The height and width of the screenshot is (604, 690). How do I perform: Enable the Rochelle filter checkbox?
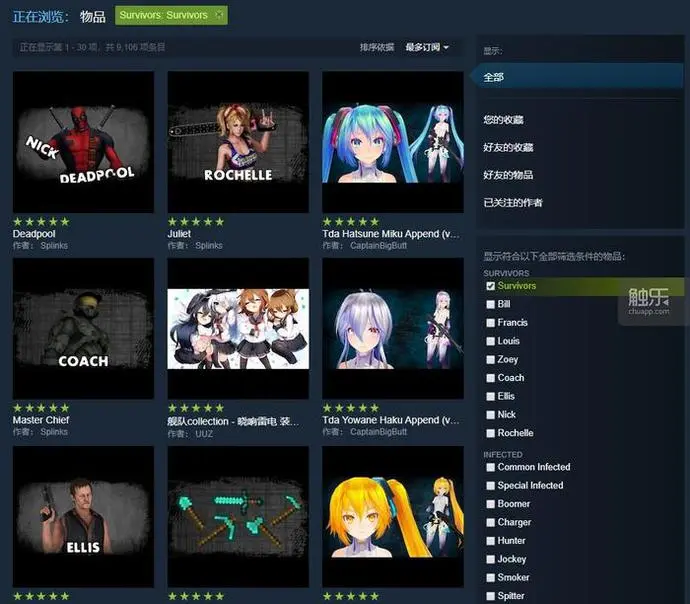(490, 434)
